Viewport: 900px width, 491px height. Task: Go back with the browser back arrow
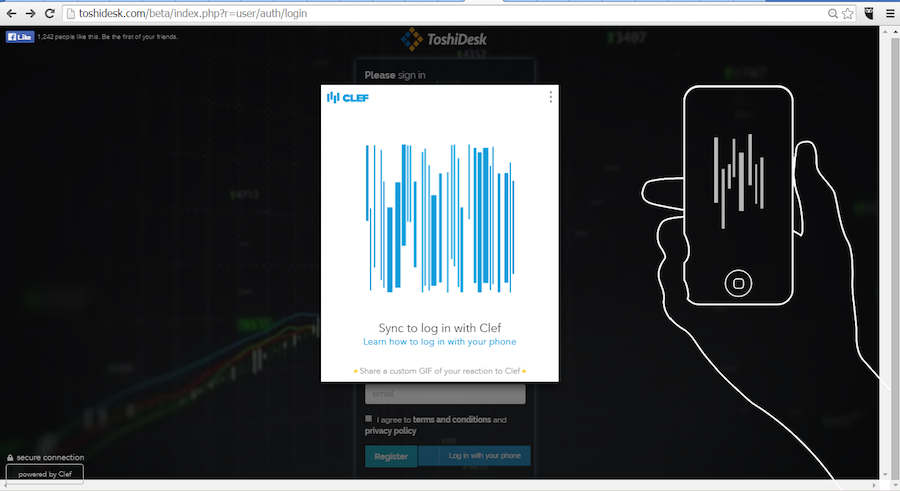pyautogui.click(x=11, y=13)
